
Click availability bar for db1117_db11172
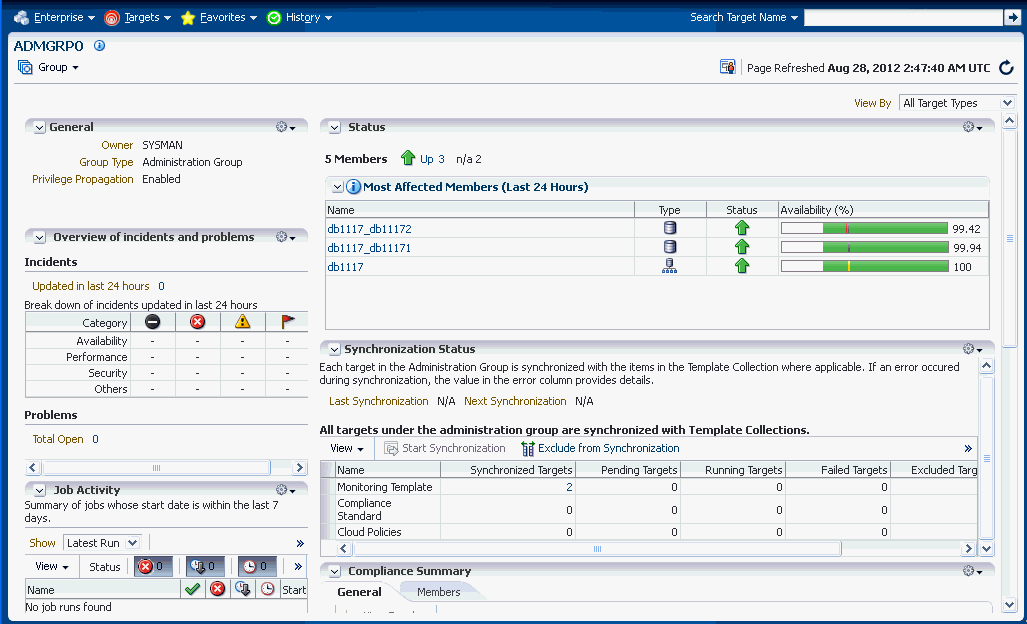(x=865, y=229)
